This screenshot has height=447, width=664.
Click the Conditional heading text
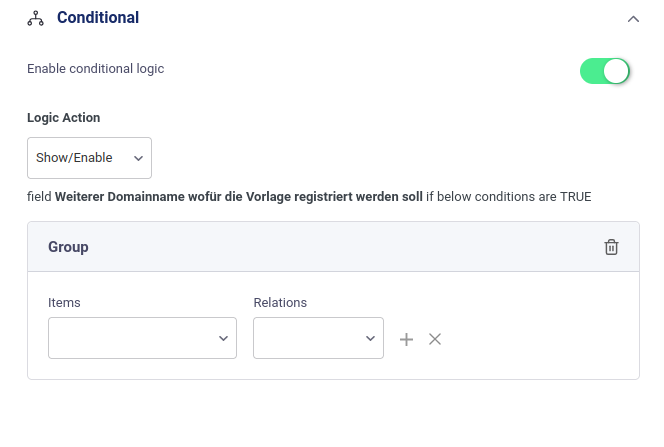[98, 18]
